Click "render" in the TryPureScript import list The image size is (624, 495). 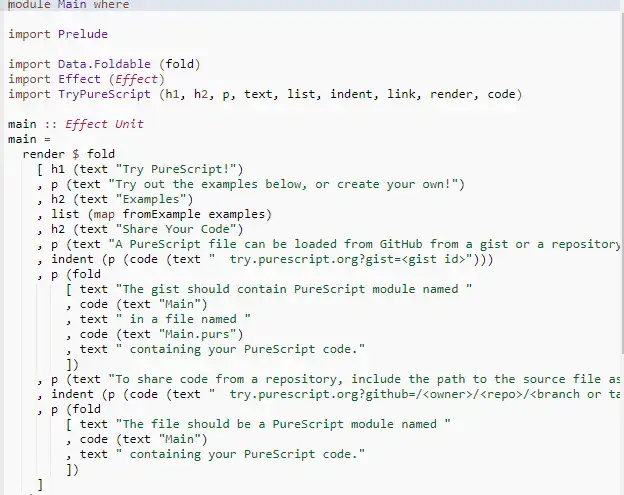coord(451,94)
